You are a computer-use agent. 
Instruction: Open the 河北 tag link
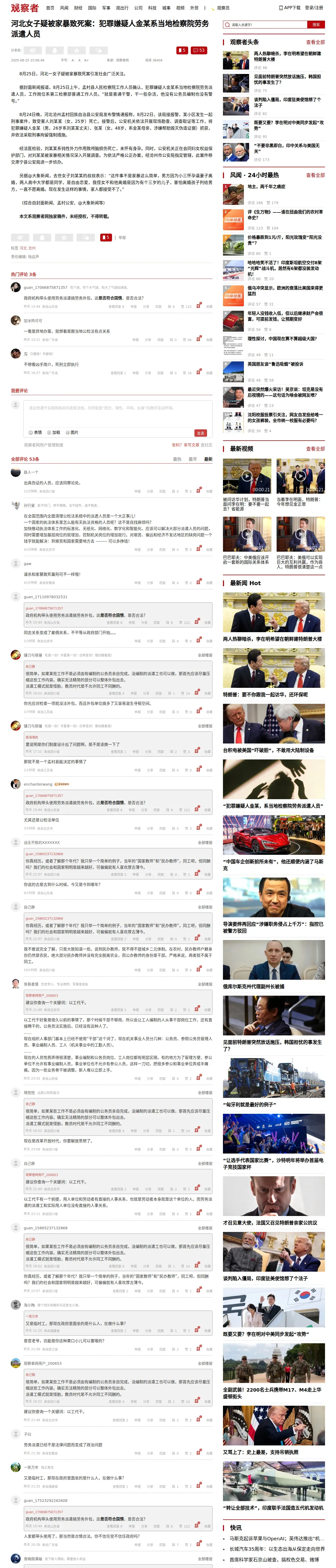[x=23, y=248]
